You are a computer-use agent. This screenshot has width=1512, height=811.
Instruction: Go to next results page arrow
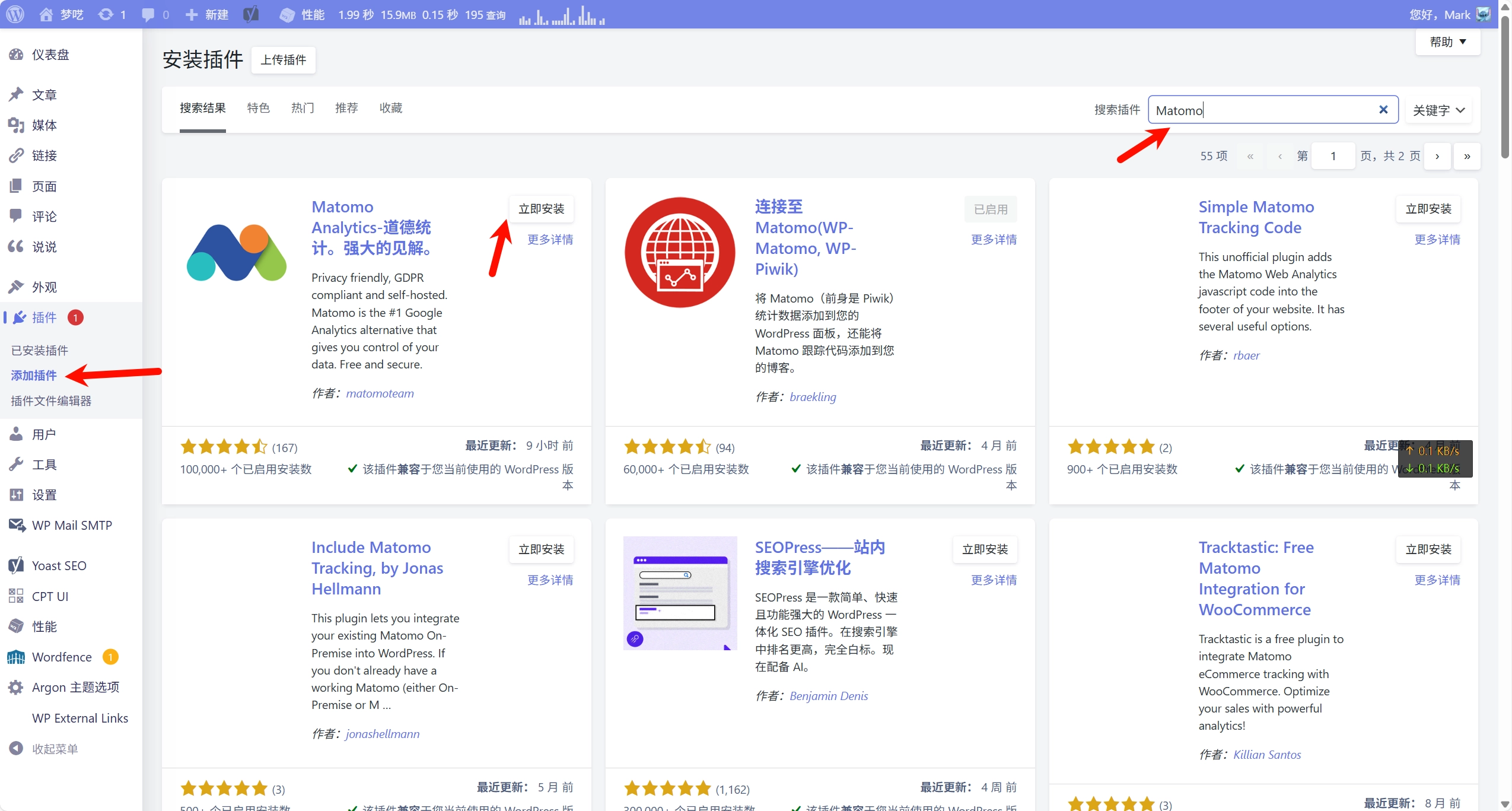pos(1437,156)
